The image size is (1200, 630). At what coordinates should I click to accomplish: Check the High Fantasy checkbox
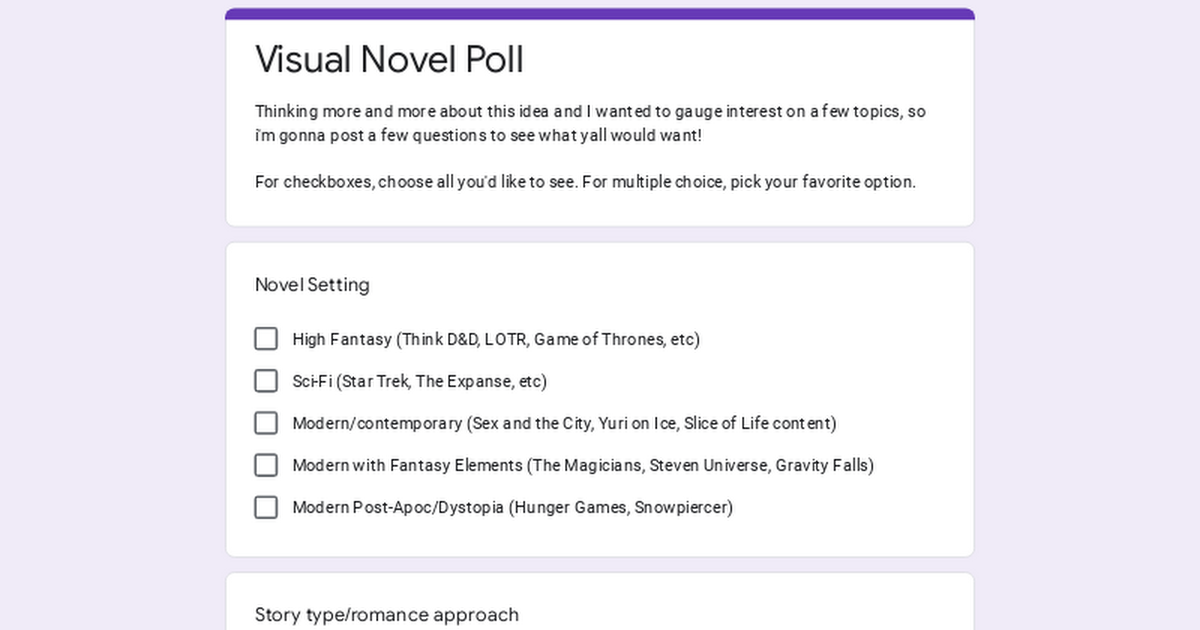pyautogui.click(x=266, y=339)
